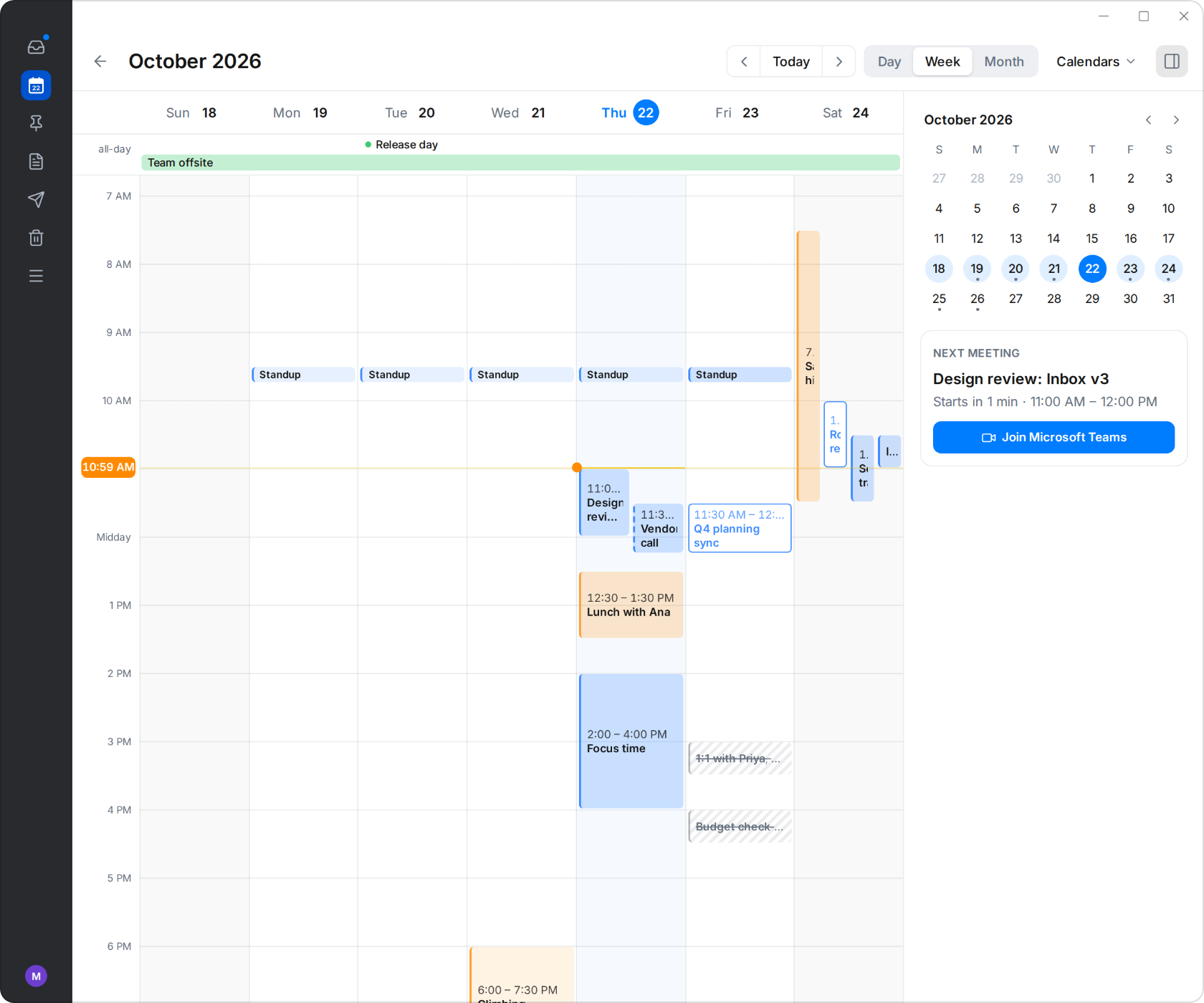Viewport: 1204px width, 1003px height.
Task: Switch to Week view
Action: [x=942, y=62]
